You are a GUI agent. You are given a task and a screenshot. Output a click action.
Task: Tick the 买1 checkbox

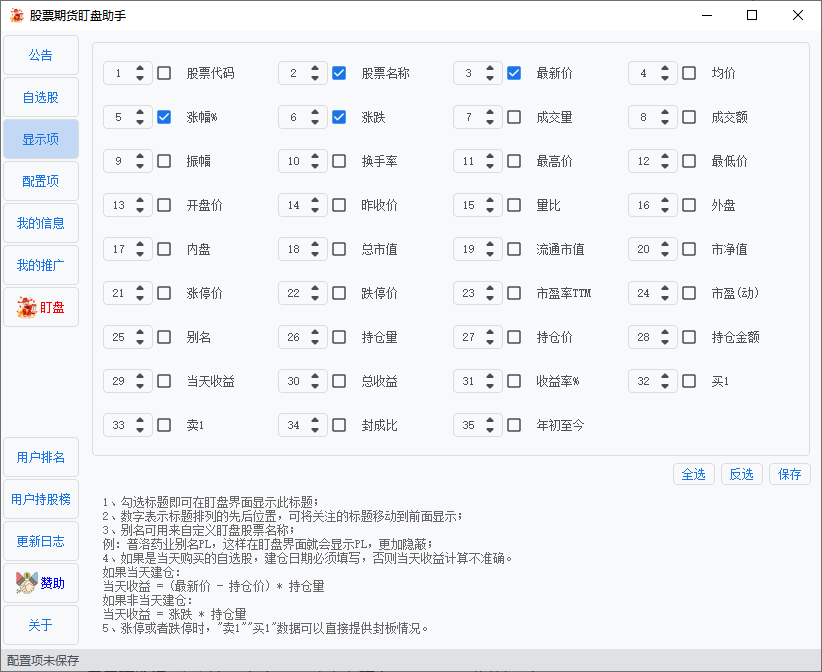point(689,381)
